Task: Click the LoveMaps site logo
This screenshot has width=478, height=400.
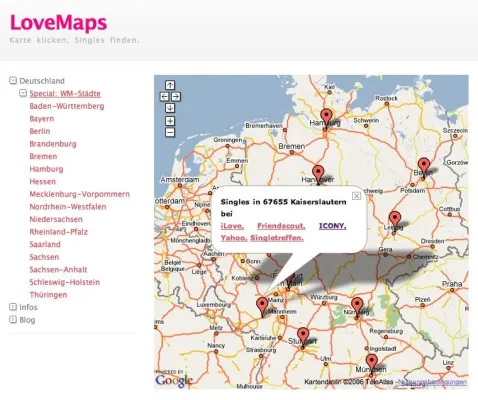Action: (x=58, y=23)
